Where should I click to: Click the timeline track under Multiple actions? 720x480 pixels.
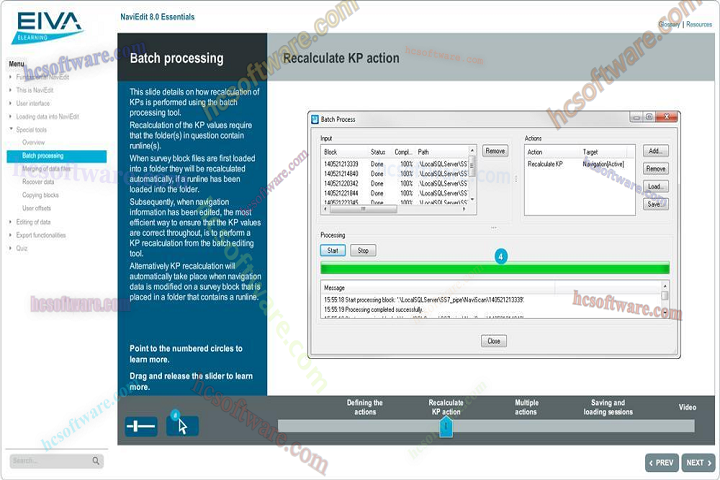tap(525, 426)
